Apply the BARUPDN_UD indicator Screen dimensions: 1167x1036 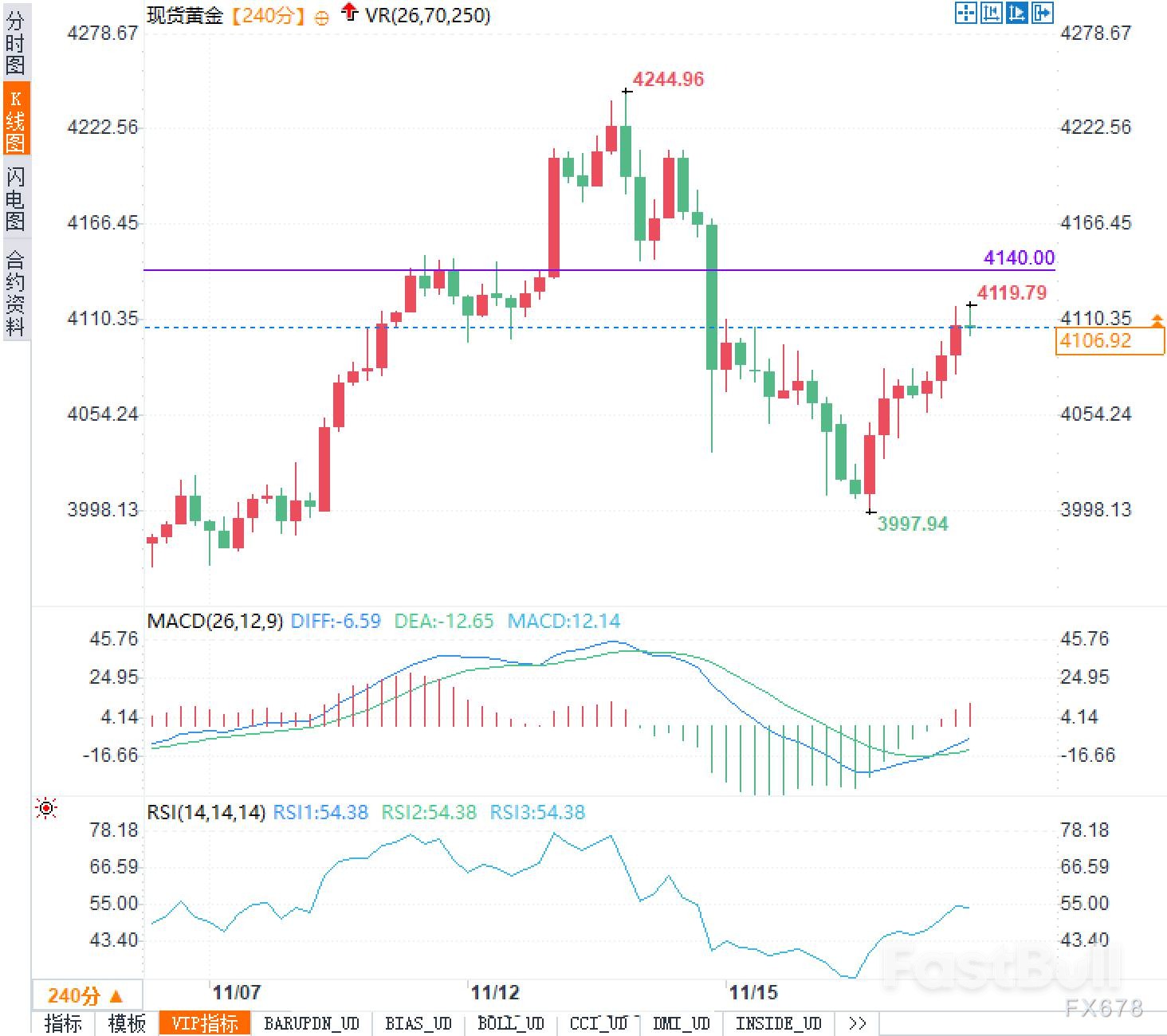[312, 1023]
